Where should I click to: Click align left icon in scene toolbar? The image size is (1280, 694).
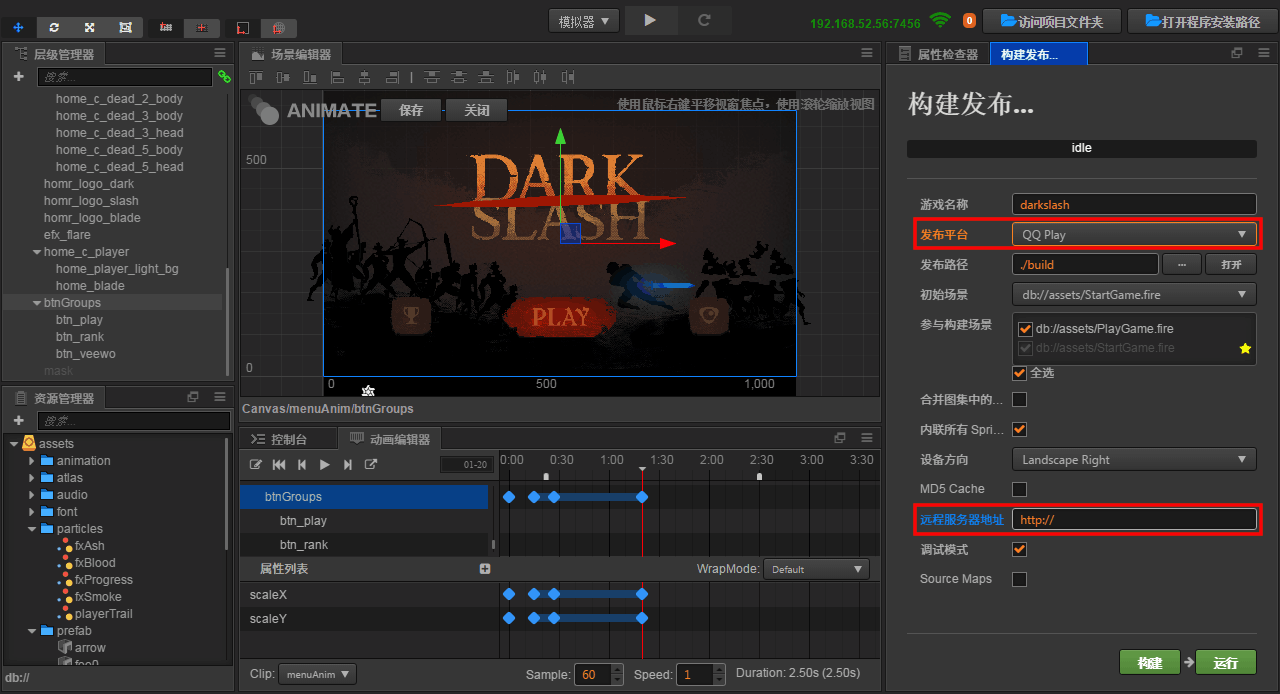tap(338, 77)
